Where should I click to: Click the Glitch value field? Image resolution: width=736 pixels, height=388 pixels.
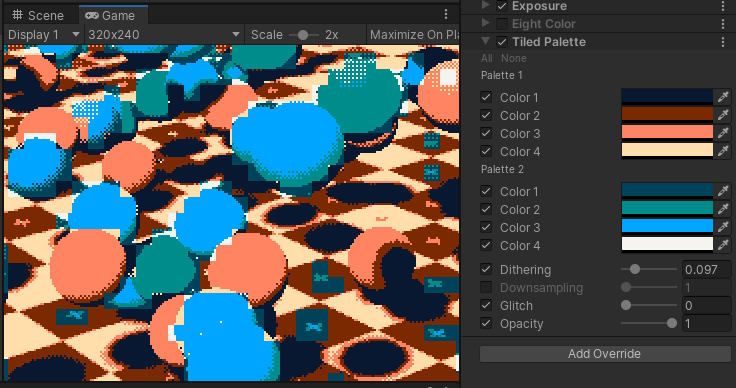pos(706,305)
